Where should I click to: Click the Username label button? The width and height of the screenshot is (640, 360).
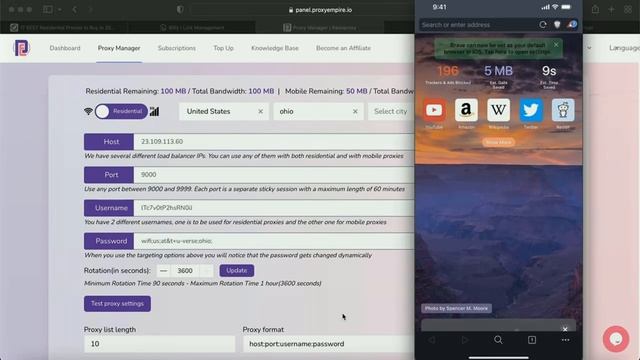coord(109,208)
